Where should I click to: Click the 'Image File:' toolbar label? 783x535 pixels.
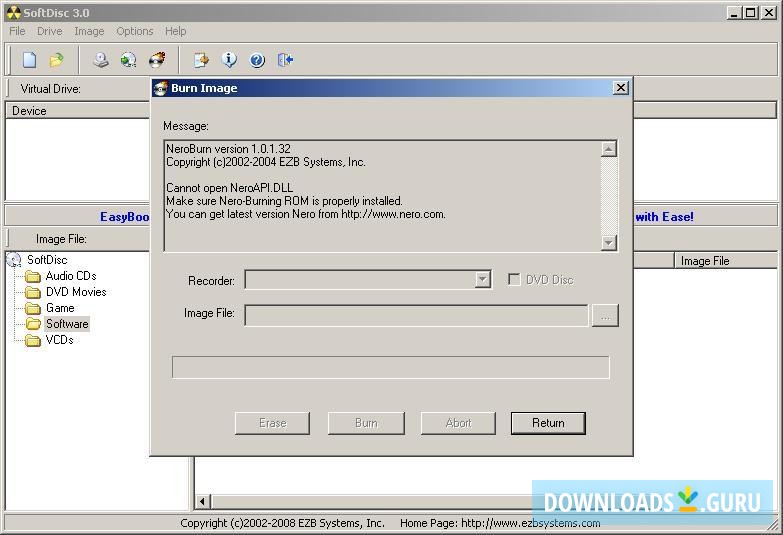click(x=61, y=239)
